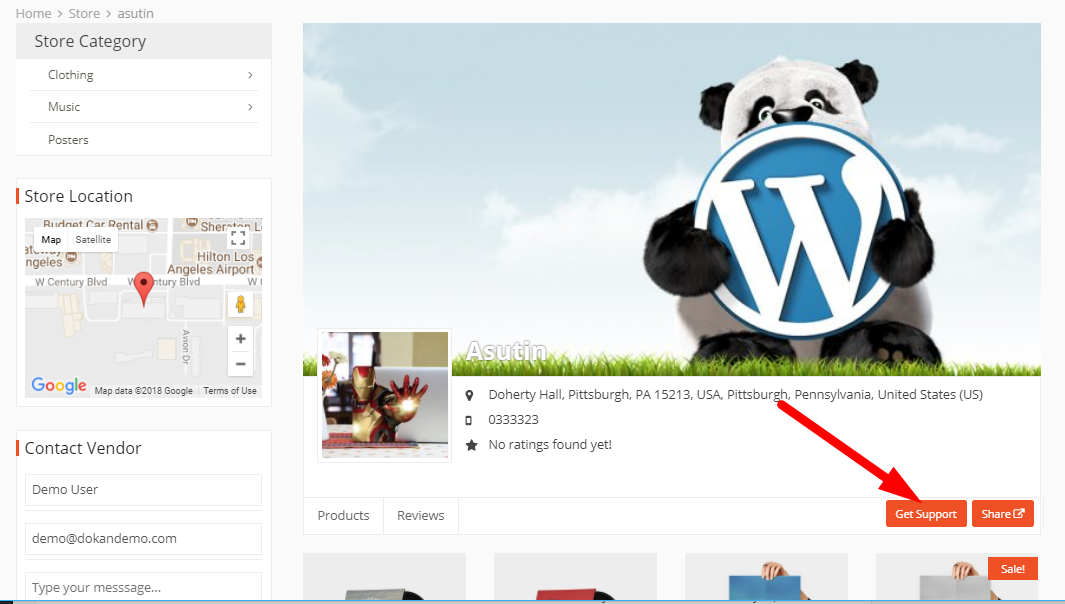1065x604 pixels.
Task: Click the Type your message field
Action: (143, 586)
